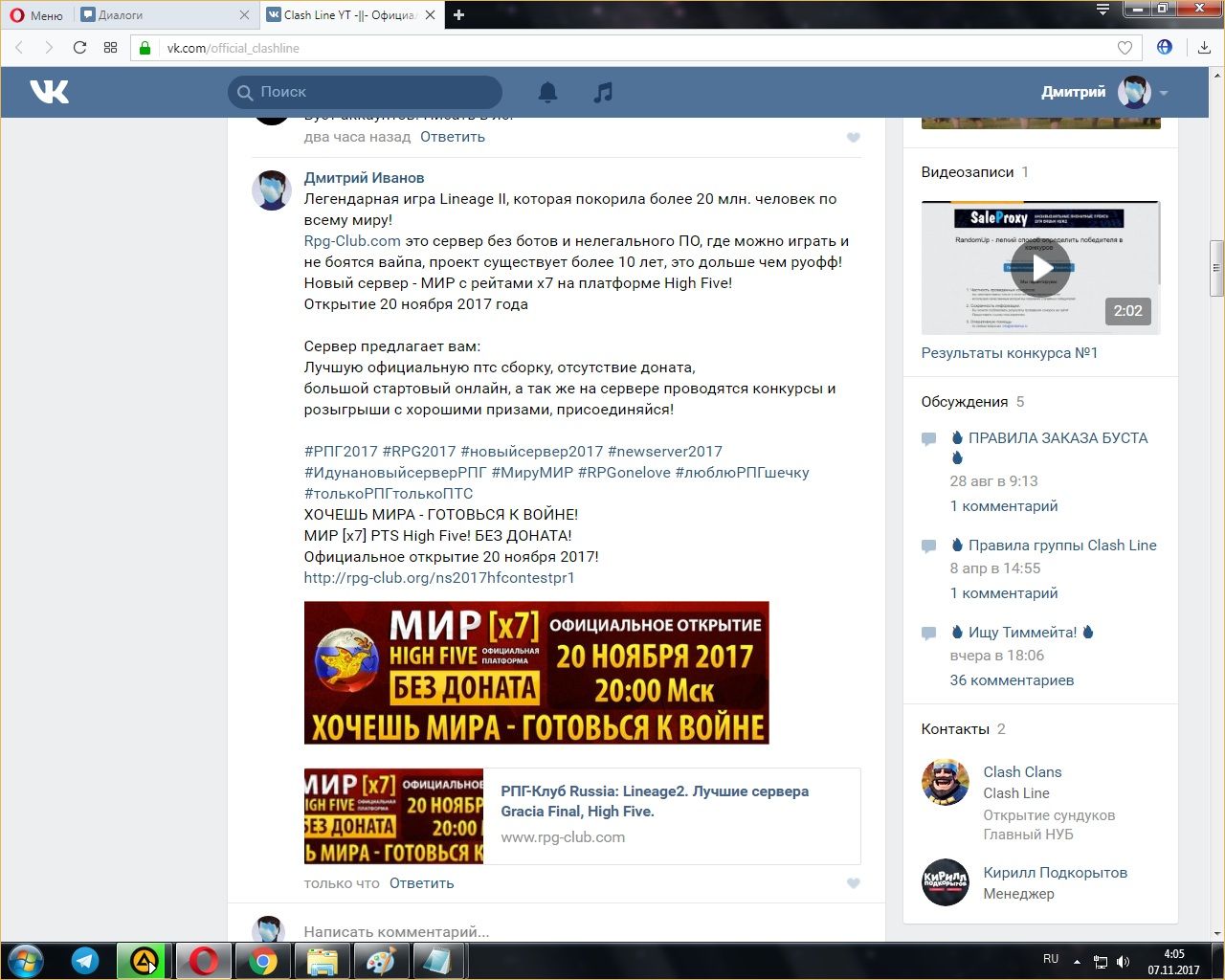Open Дмитрий Иванов's profile name
The width and height of the screenshot is (1225, 980).
click(364, 178)
